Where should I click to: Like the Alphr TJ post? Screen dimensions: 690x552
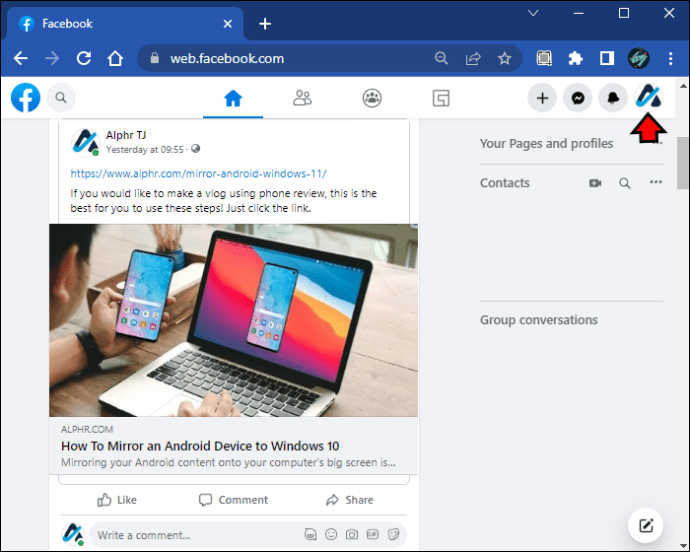point(117,500)
